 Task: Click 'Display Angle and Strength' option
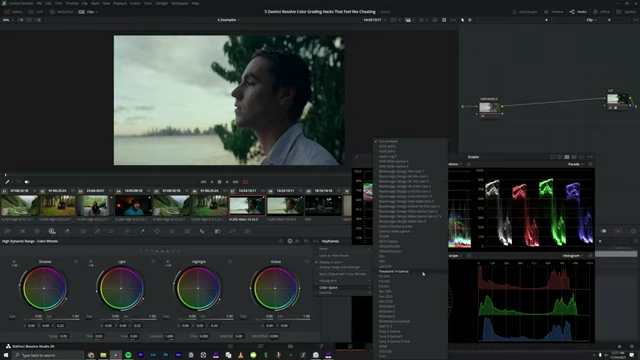click(344, 267)
